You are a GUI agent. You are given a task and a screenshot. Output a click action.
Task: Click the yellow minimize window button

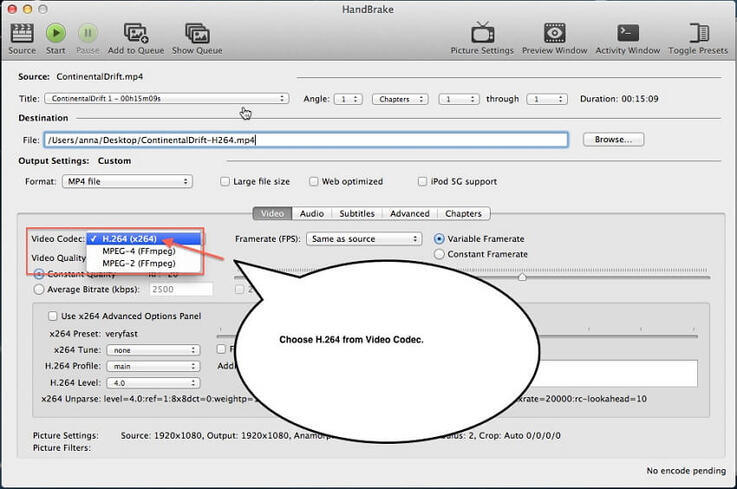point(27,9)
